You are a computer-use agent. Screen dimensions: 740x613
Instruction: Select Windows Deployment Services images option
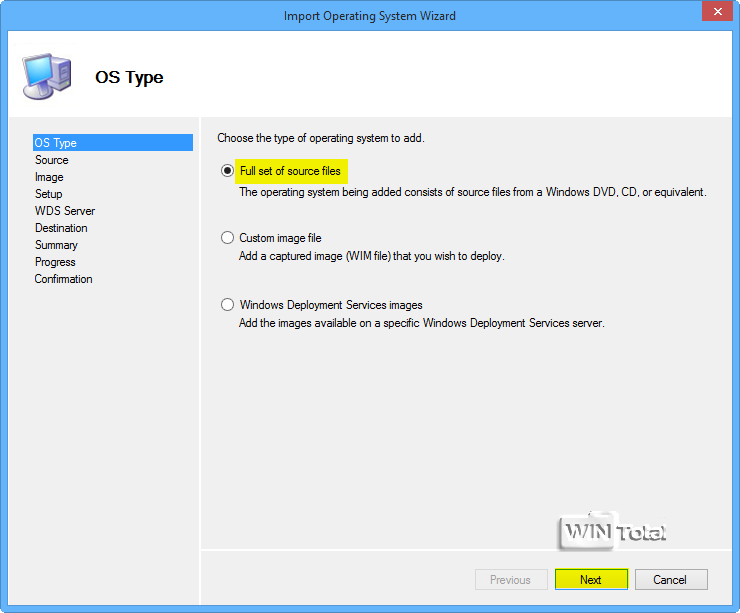pyautogui.click(x=228, y=305)
